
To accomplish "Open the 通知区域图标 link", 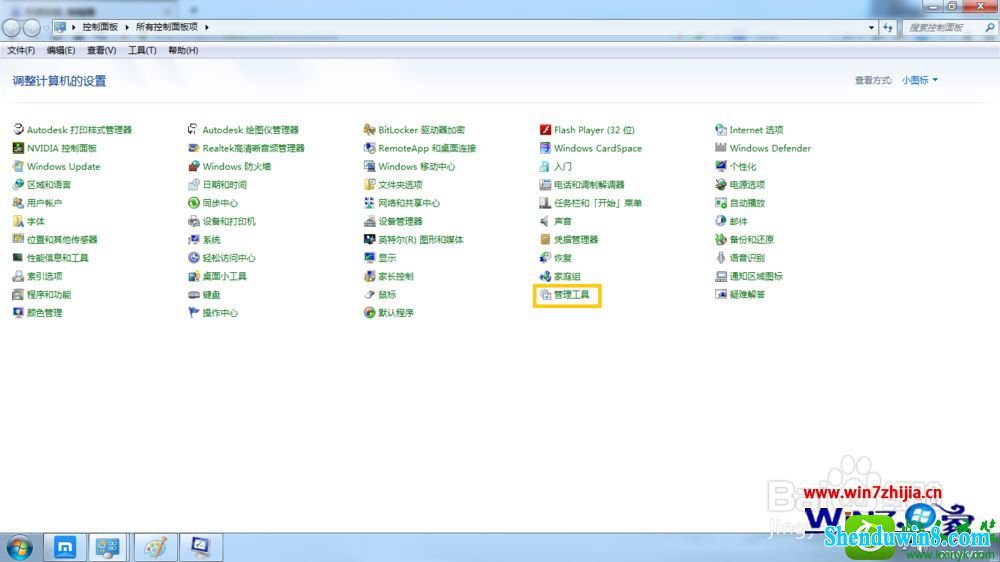I will tap(756, 276).
